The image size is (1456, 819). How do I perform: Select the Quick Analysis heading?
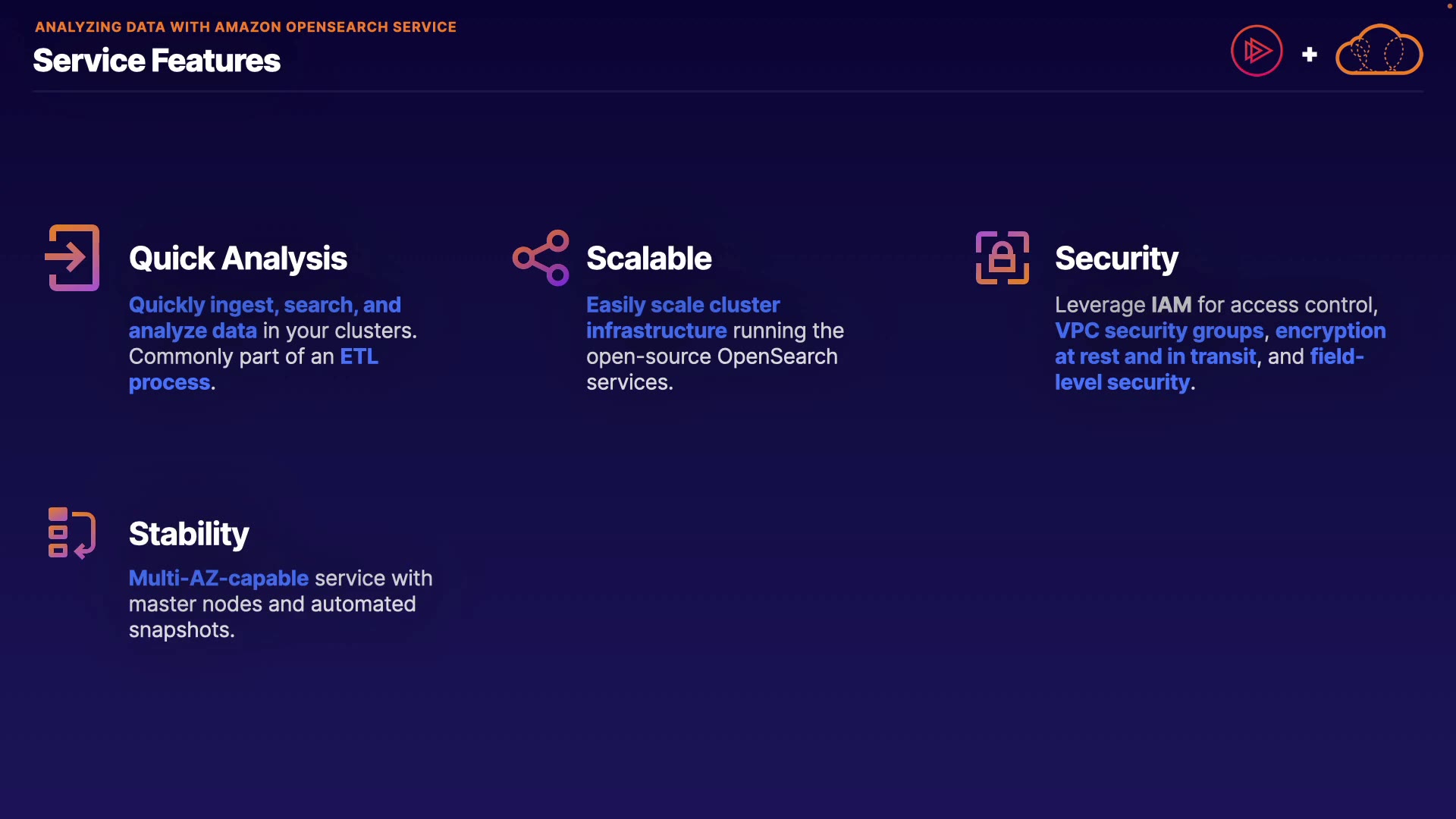point(237,259)
